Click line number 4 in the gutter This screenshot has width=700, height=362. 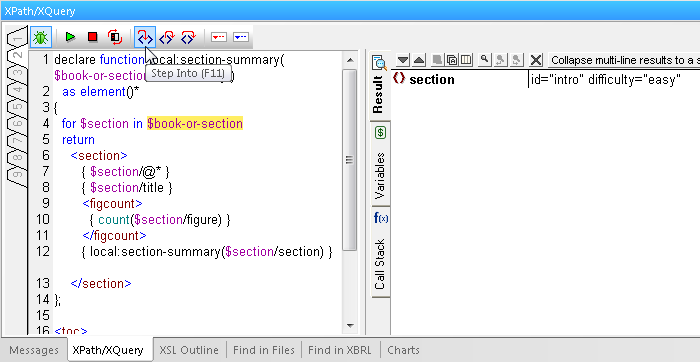click(x=46, y=124)
